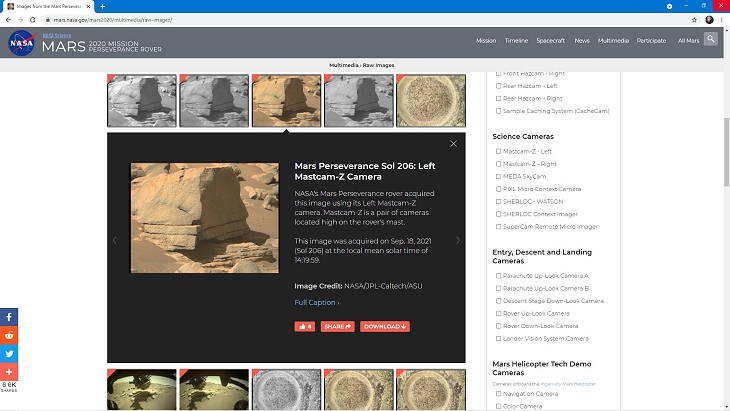
Task: Check Parachute Up-Look Camera A filter
Action: 499,276
